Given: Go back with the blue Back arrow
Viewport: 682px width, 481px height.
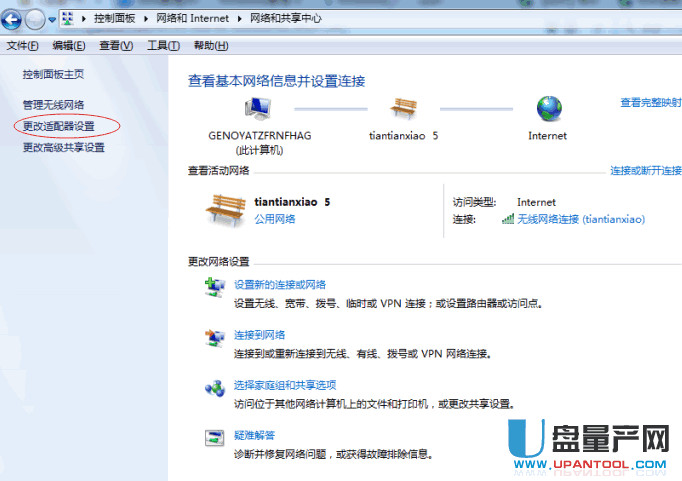Looking at the screenshot, I should click(11, 19).
